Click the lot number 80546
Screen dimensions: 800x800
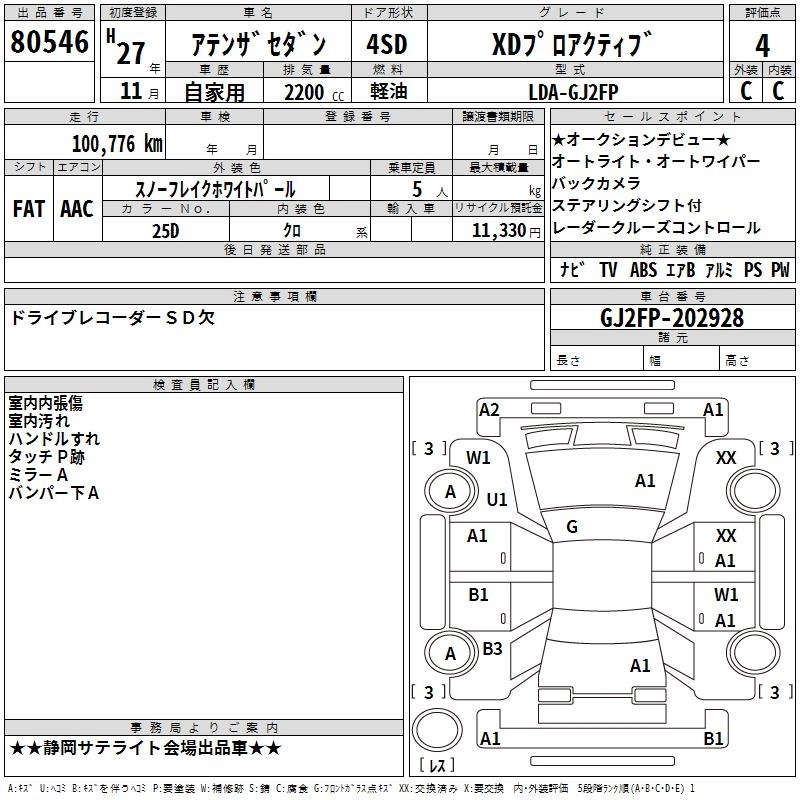coord(49,43)
